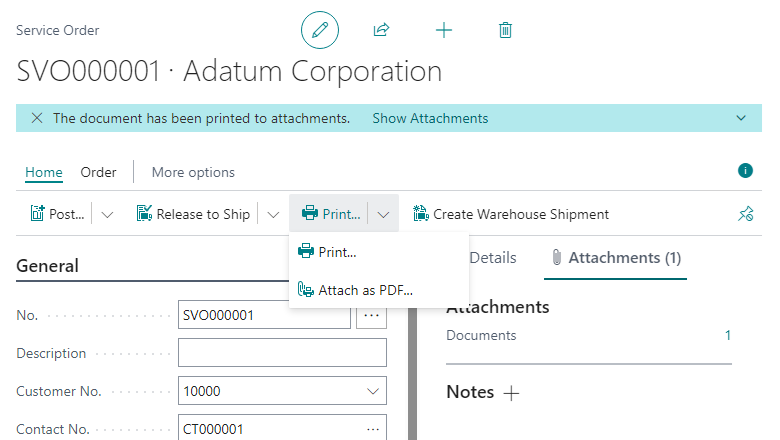Image resolution: width=780 pixels, height=440 pixels.
Task: Toggle the FactBox information icon
Action: click(745, 171)
